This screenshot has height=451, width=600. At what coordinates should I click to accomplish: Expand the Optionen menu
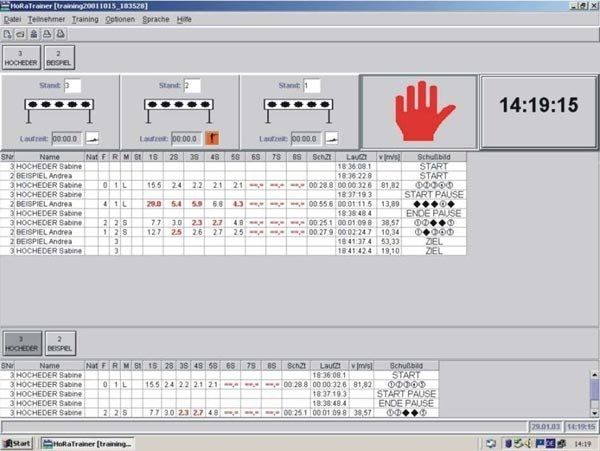point(120,19)
